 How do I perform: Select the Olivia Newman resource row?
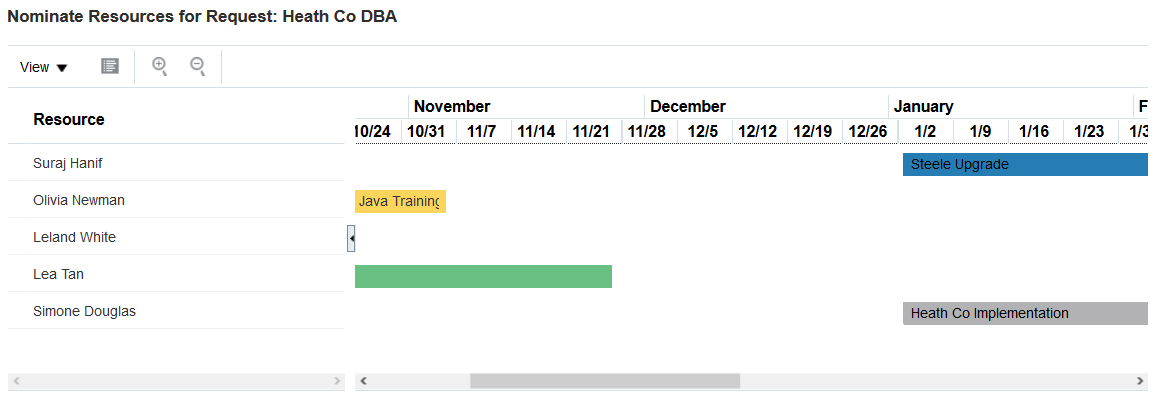pos(176,201)
